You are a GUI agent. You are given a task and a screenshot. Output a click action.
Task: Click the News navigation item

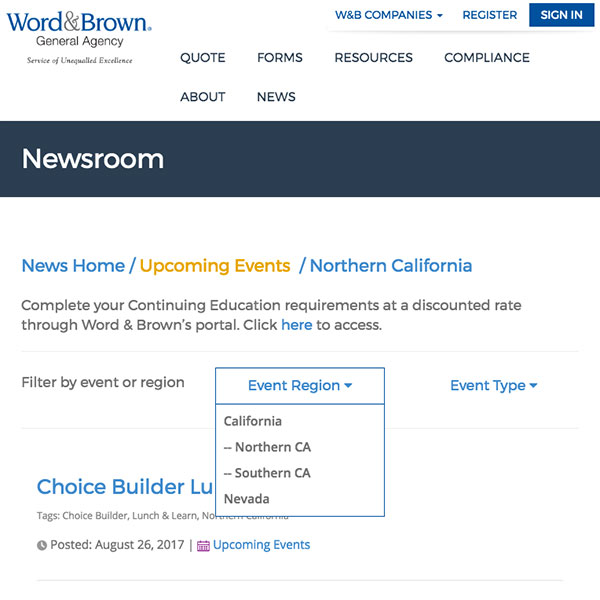point(276,97)
